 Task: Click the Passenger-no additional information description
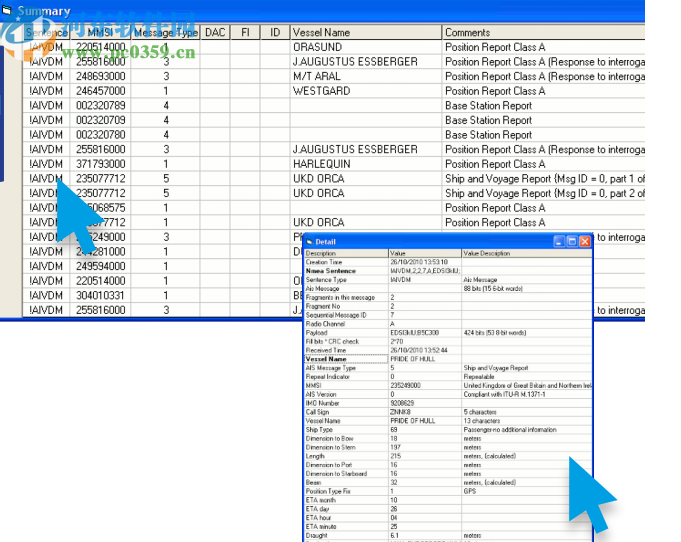click(509, 430)
